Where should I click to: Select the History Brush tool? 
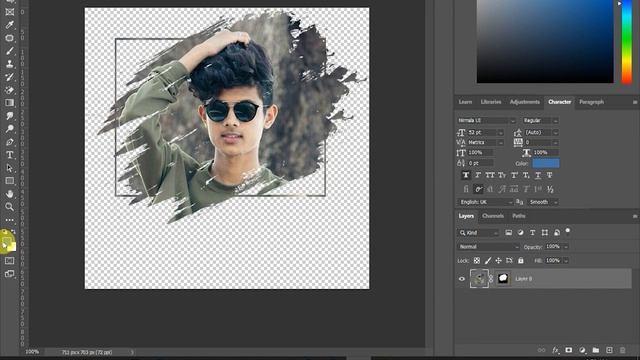pos(9,77)
